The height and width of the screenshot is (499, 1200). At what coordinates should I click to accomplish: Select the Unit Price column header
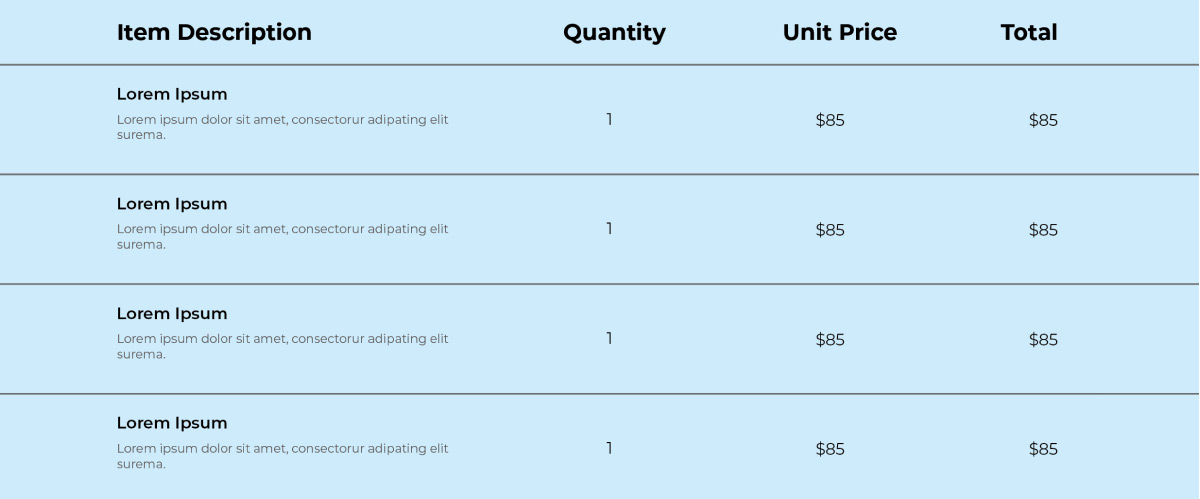click(x=839, y=32)
